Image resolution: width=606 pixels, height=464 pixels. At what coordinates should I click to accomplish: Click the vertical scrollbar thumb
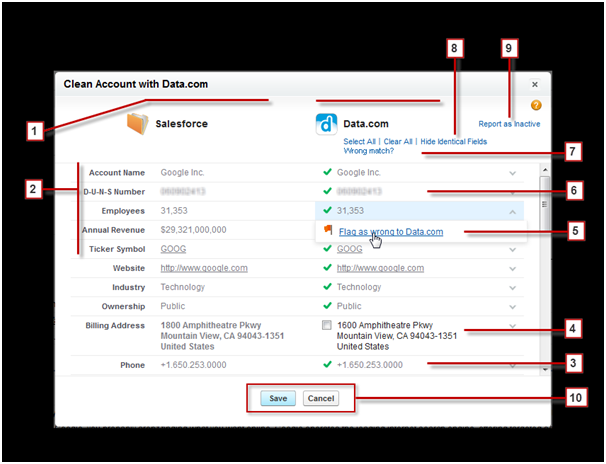(545, 203)
